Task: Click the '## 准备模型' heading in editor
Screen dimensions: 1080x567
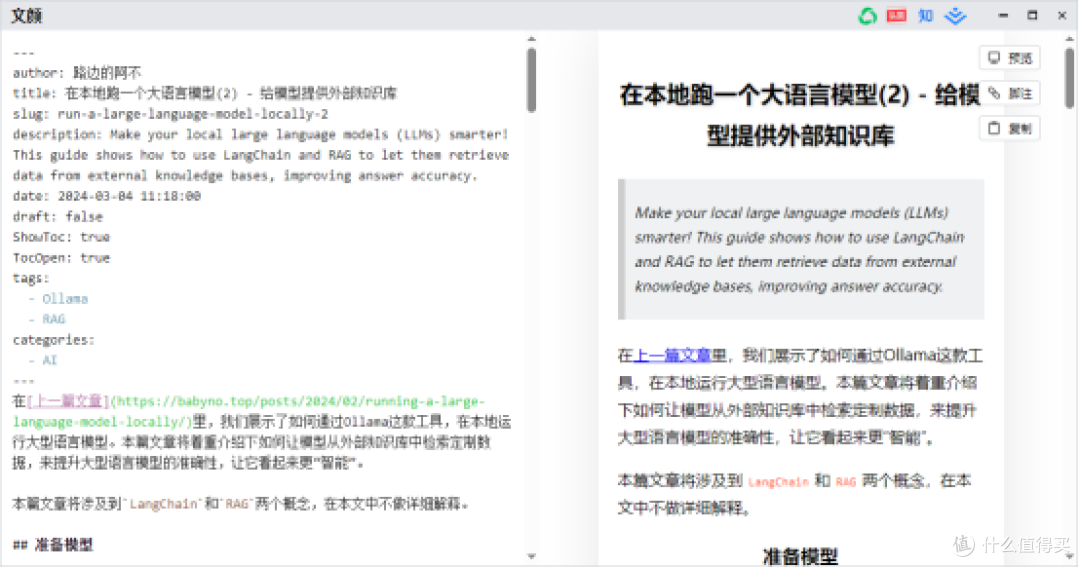Action: [53, 546]
